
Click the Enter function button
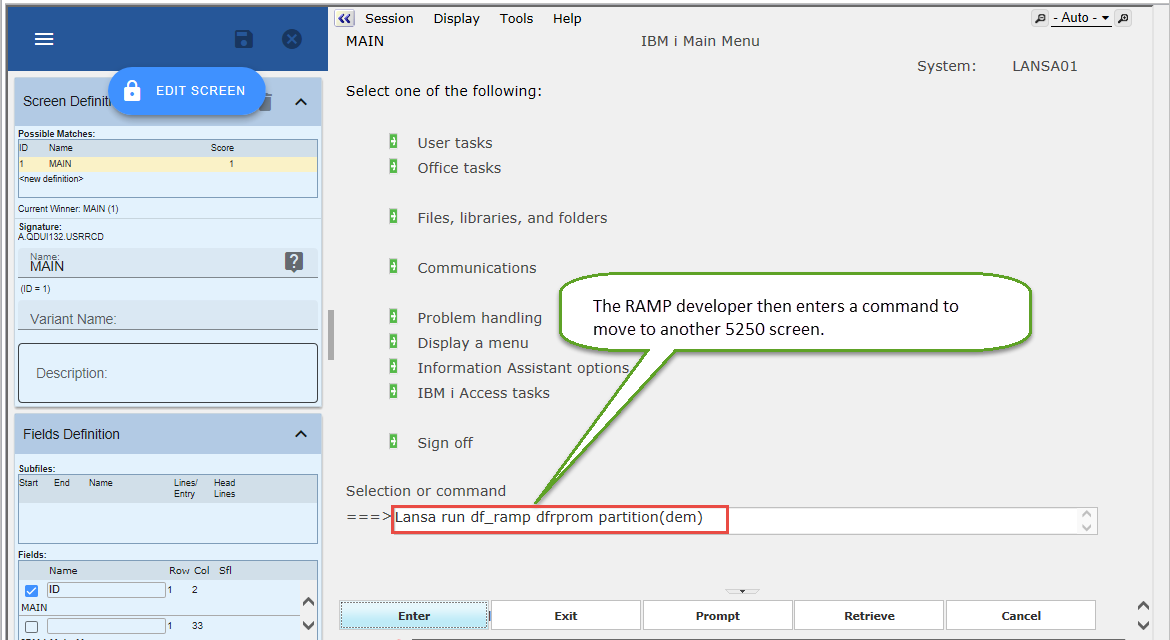pyautogui.click(x=414, y=615)
